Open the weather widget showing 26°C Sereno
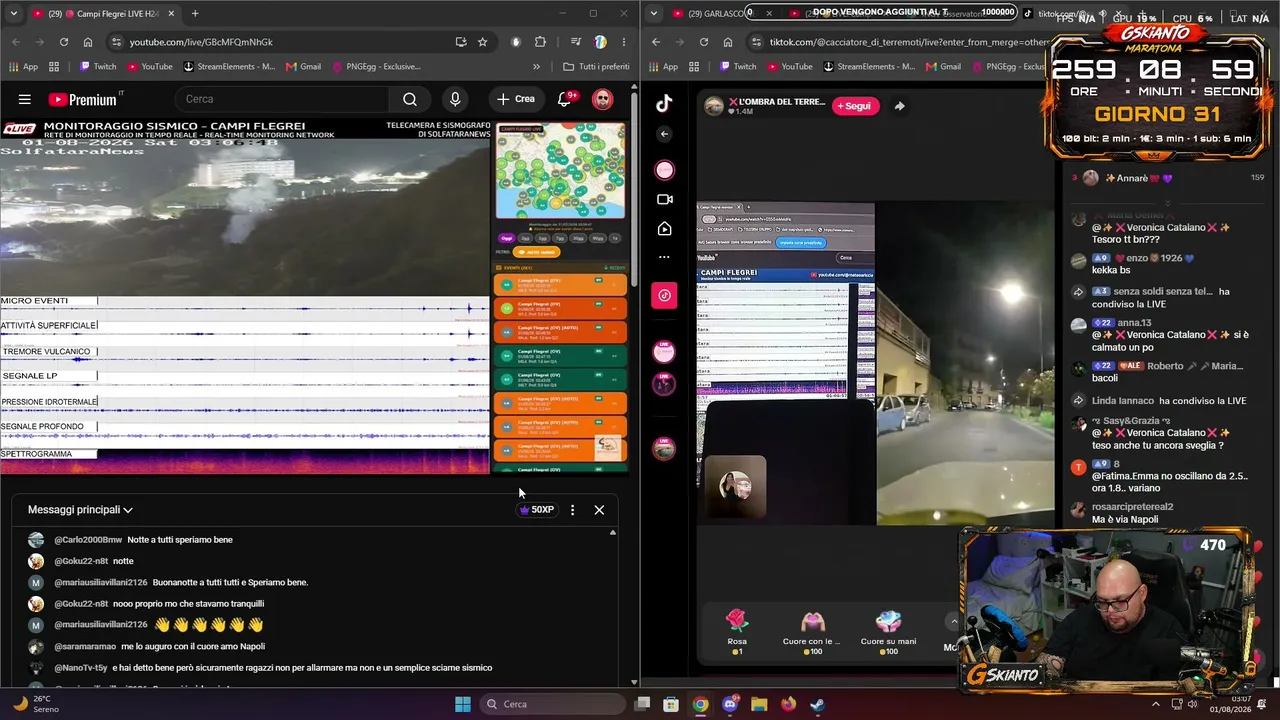Viewport: 1280px width, 720px height. (35, 704)
